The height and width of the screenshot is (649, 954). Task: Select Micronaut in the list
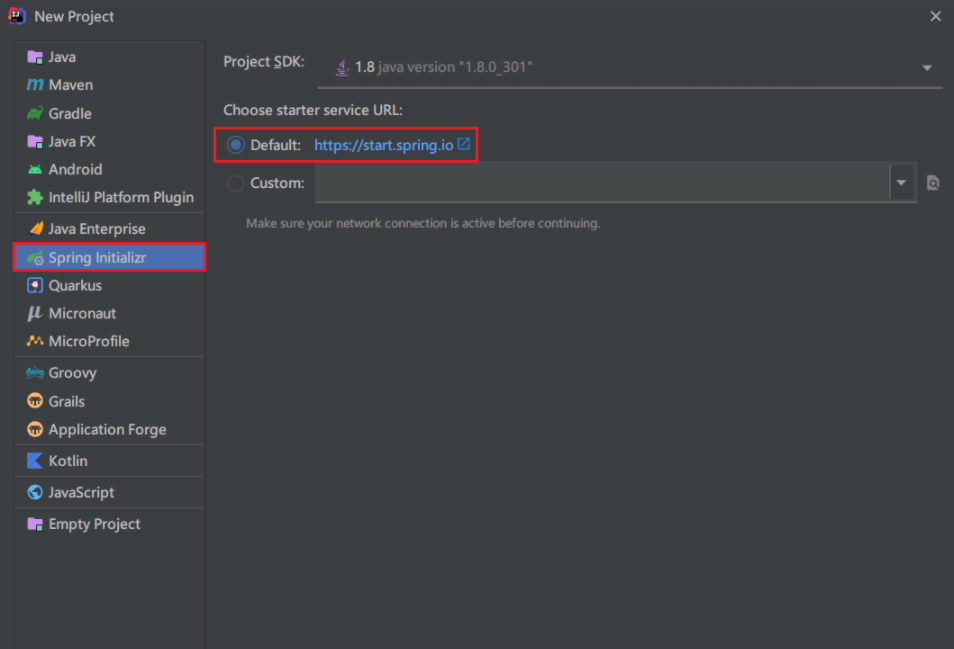[x=110, y=313]
